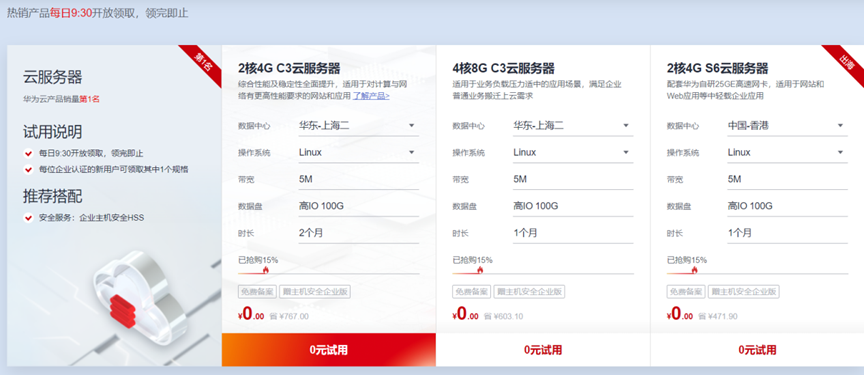
Task: Click the 已抢购15% progress bar in 2核4G C3 card
Action: click(x=328, y=273)
